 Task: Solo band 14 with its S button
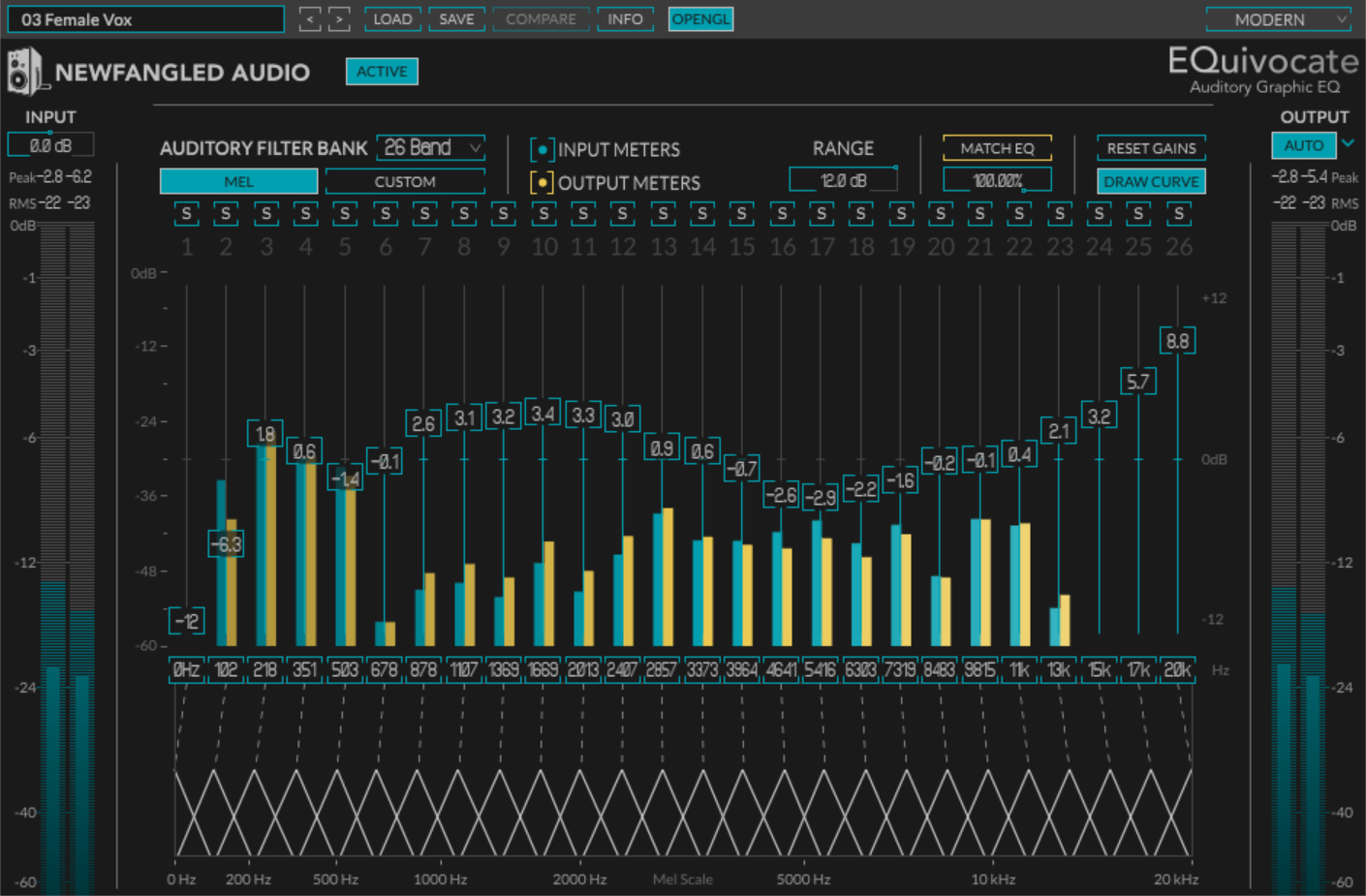point(702,214)
